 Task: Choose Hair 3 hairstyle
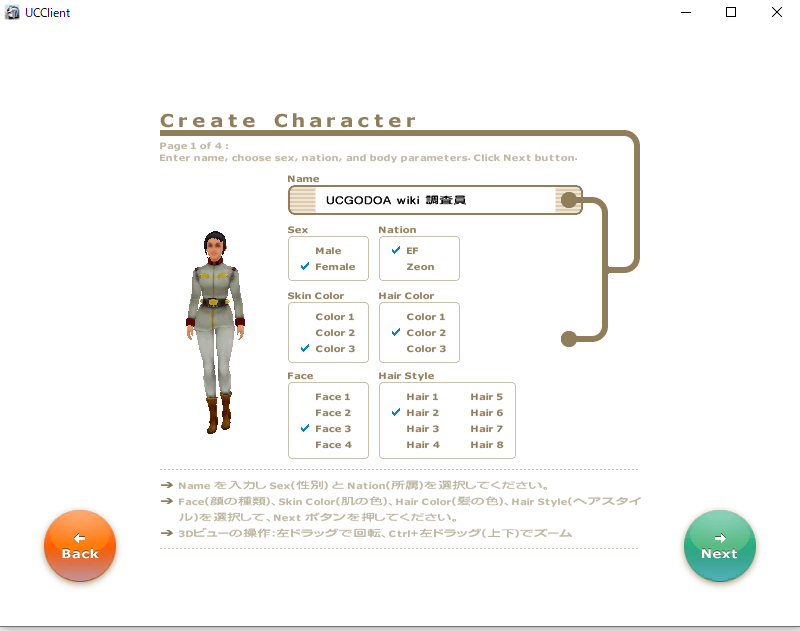click(x=422, y=428)
